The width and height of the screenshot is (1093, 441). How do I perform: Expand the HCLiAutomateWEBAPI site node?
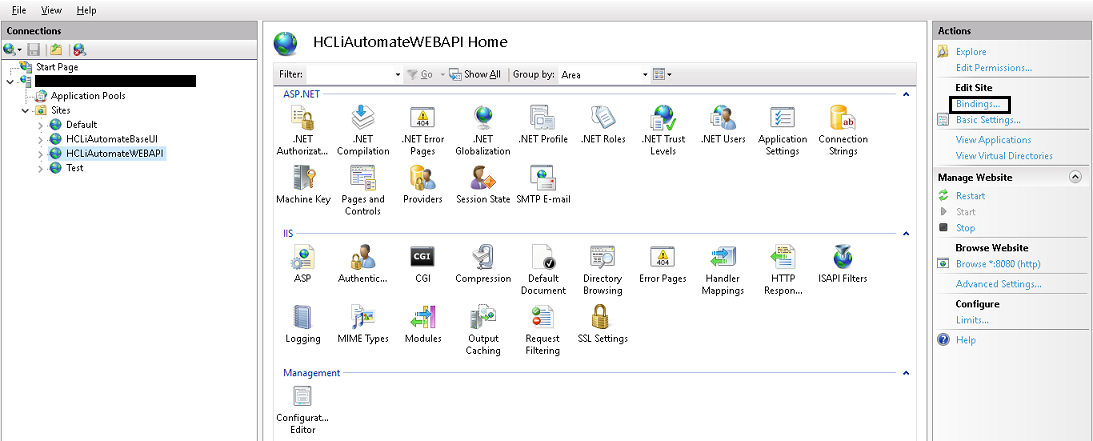[41, 153]
